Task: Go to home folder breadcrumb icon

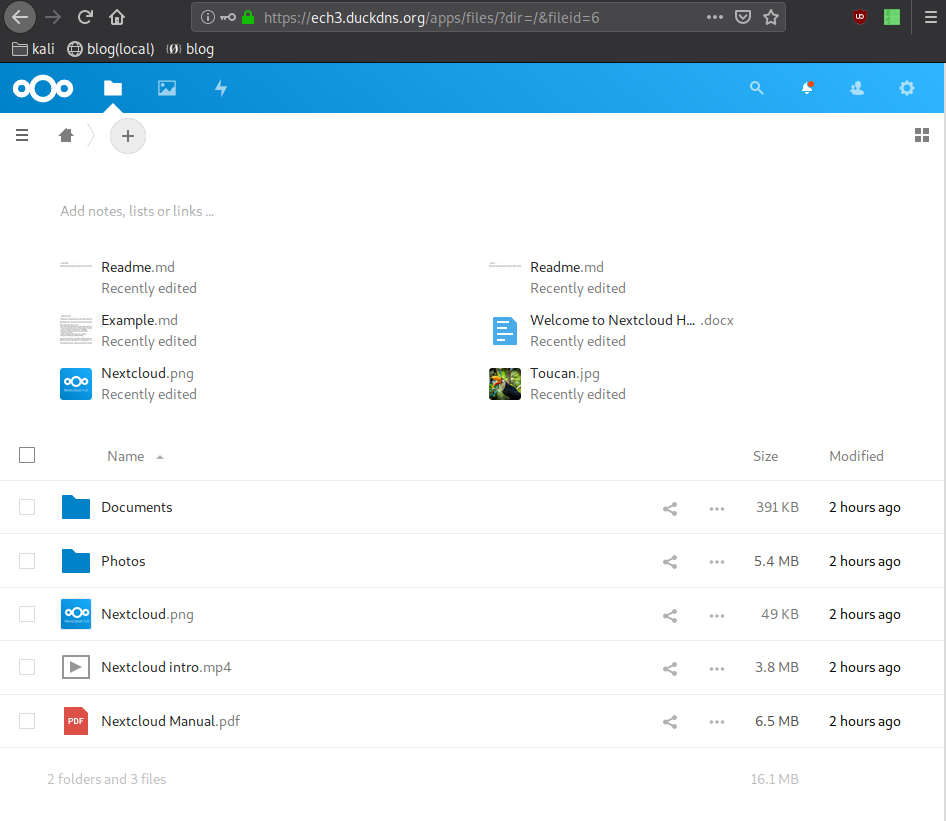Action: 66,135
